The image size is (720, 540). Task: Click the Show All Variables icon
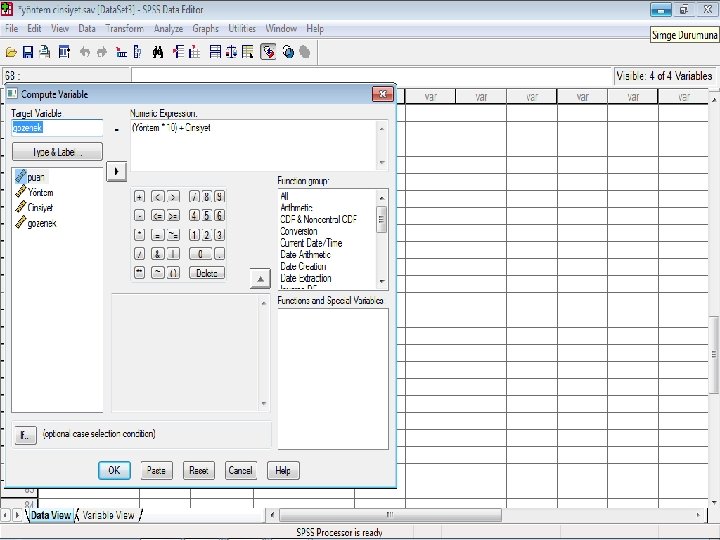tap(305, 52)
